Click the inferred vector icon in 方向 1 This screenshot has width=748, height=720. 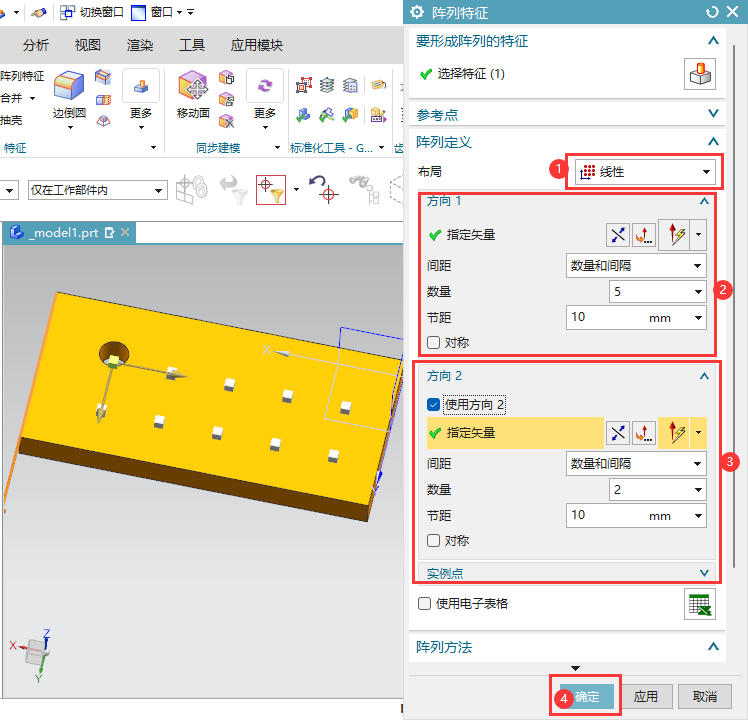pyautogui.click(x=676, y=235)
